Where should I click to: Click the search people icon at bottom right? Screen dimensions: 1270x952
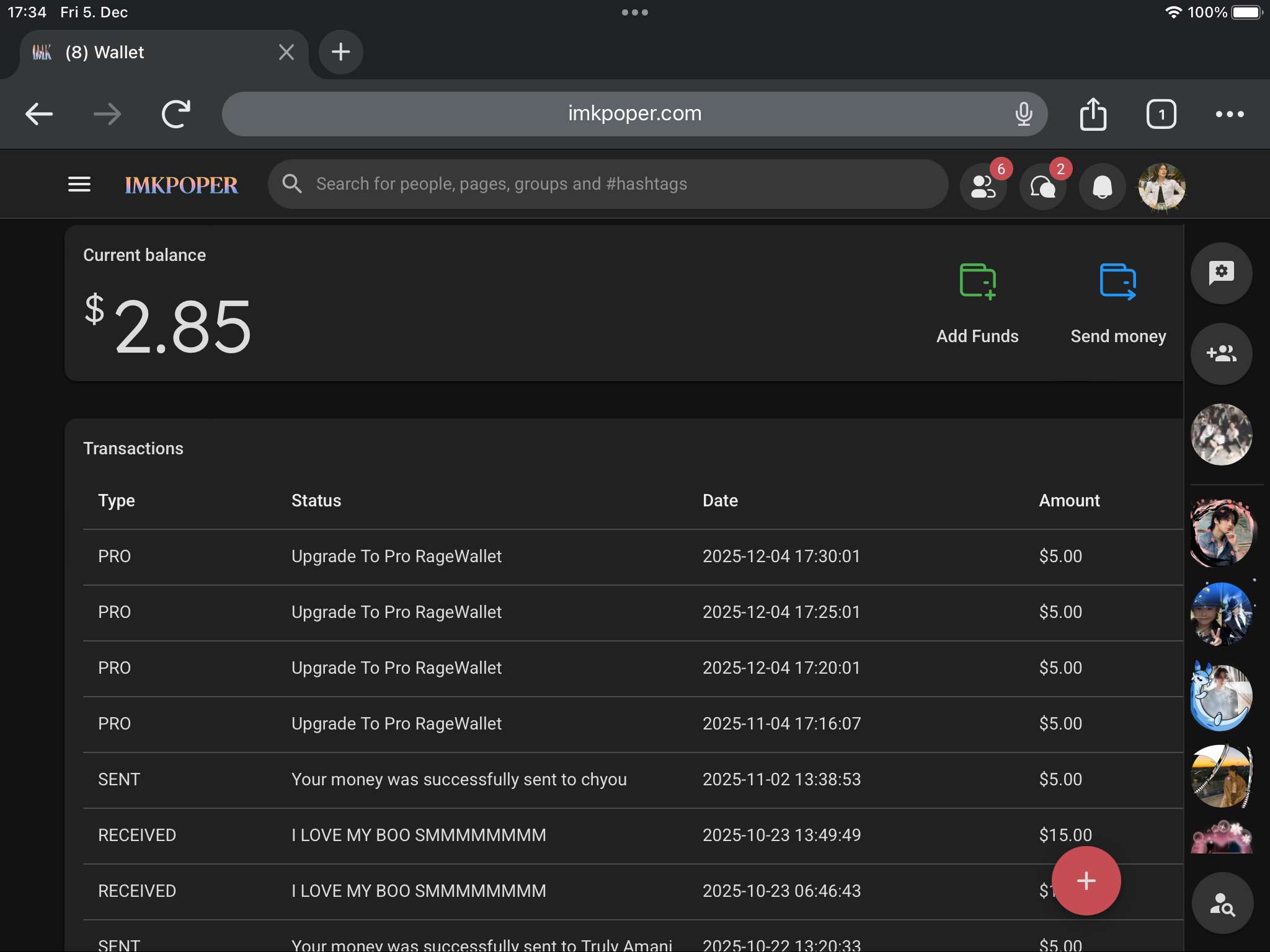click(x=1222, y=904)
